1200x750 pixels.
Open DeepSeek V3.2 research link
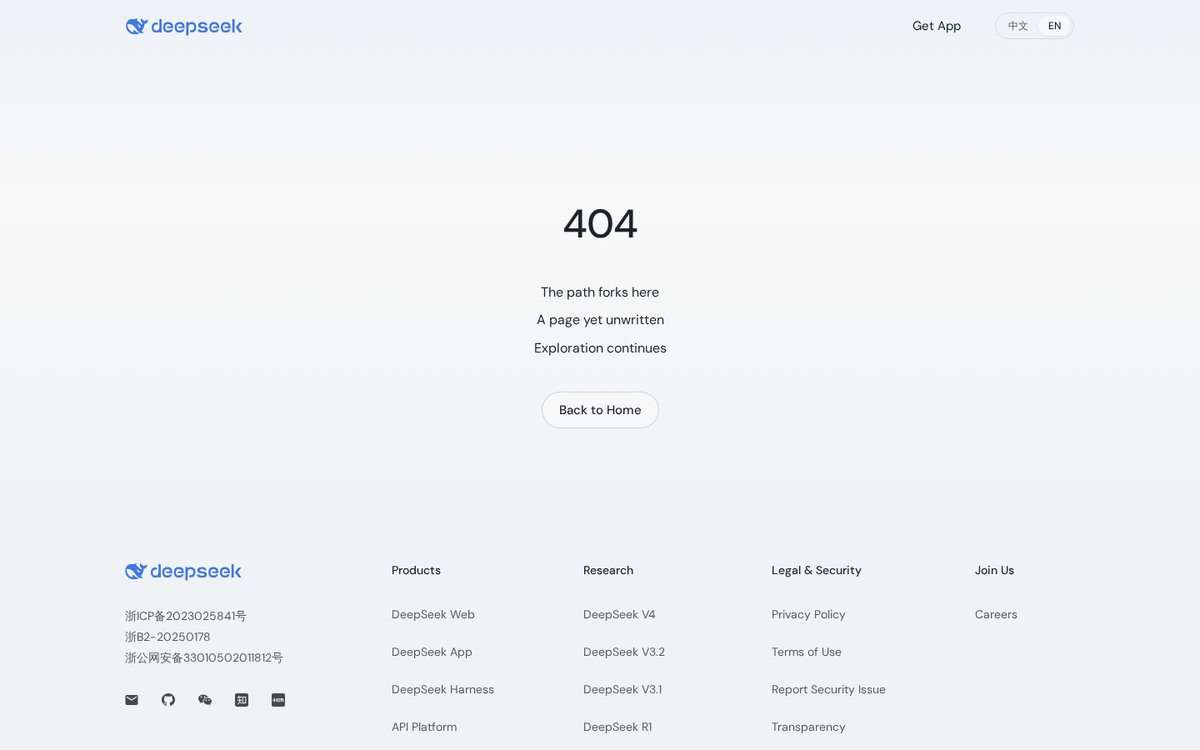tap(624, 652)
